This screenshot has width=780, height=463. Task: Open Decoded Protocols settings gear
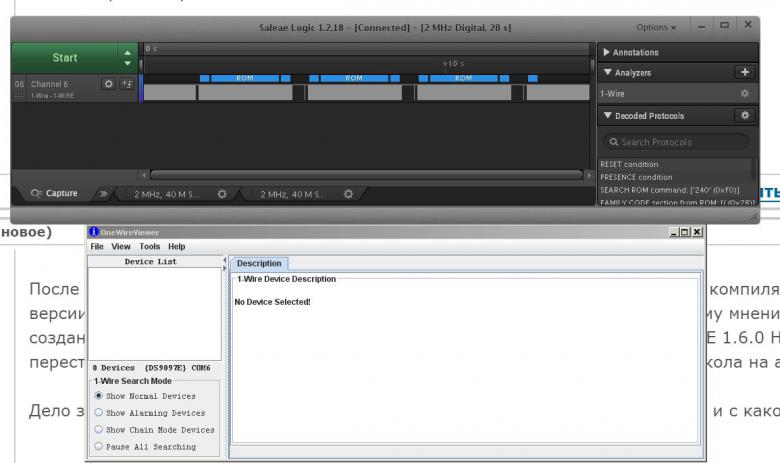click(745, 115)
